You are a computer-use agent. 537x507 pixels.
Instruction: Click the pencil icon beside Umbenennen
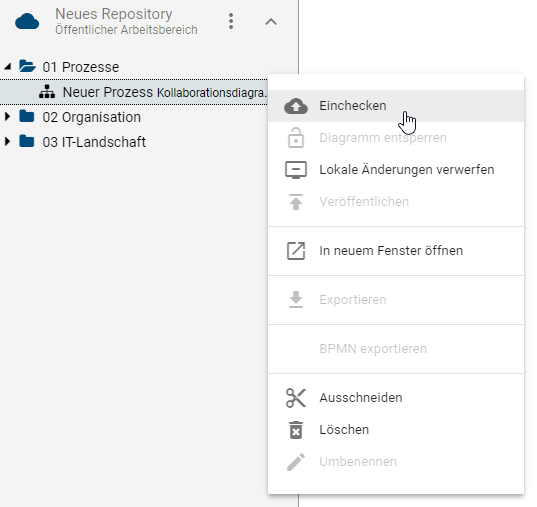(x=296, y=462)
